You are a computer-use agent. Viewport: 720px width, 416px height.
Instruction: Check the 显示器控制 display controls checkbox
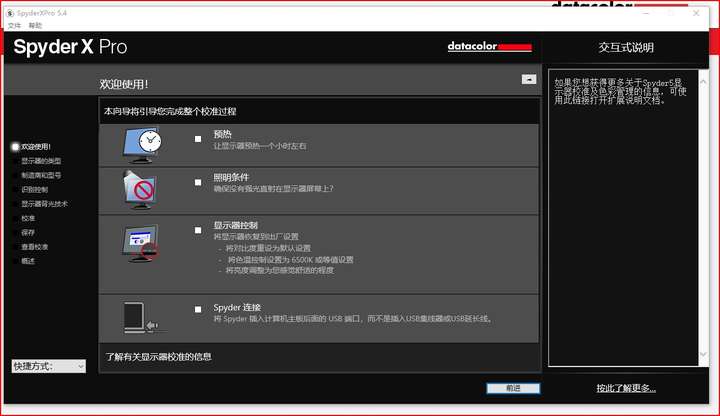(198, 230)
